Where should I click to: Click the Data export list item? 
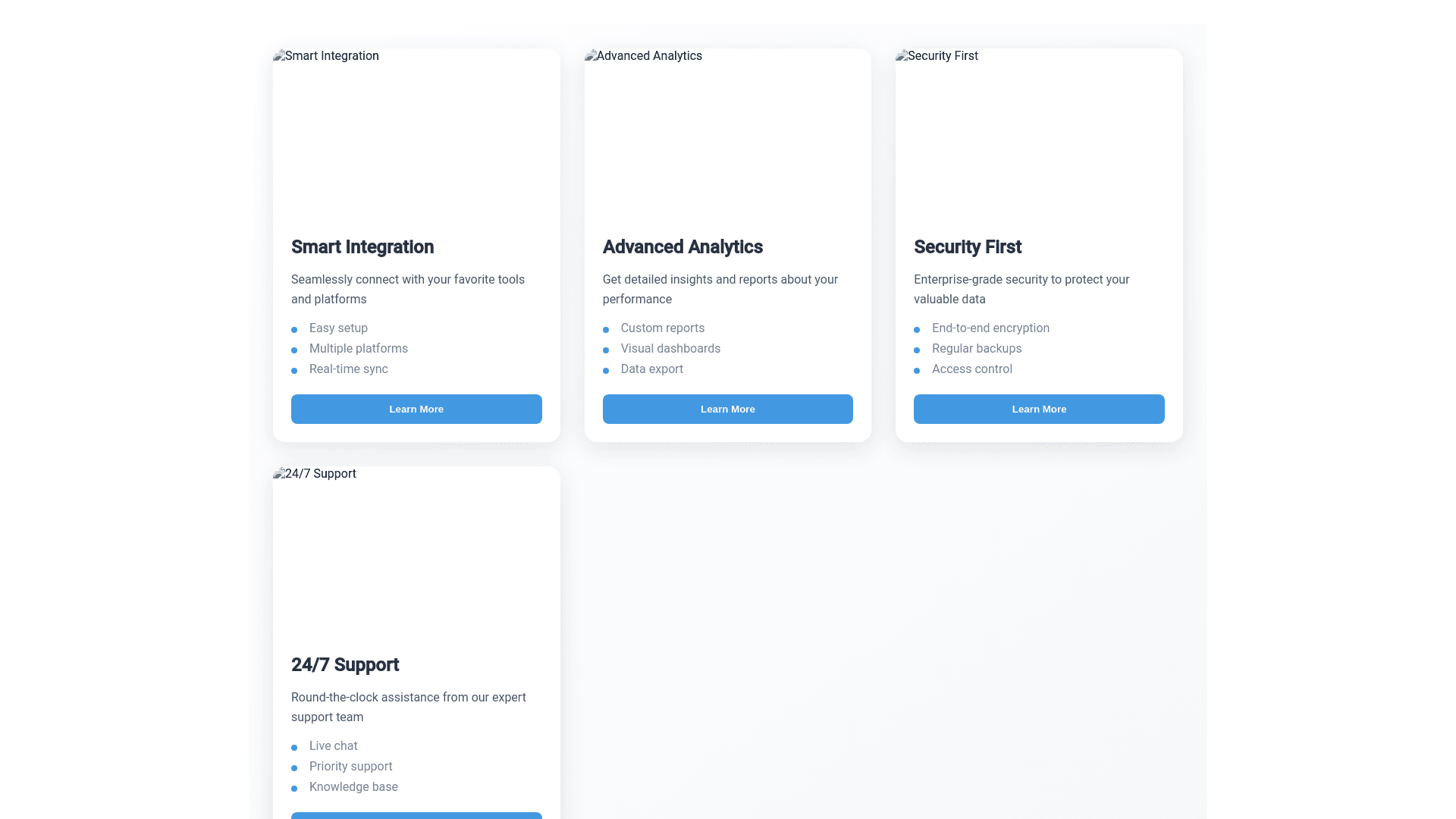click(x=651, y=369)
